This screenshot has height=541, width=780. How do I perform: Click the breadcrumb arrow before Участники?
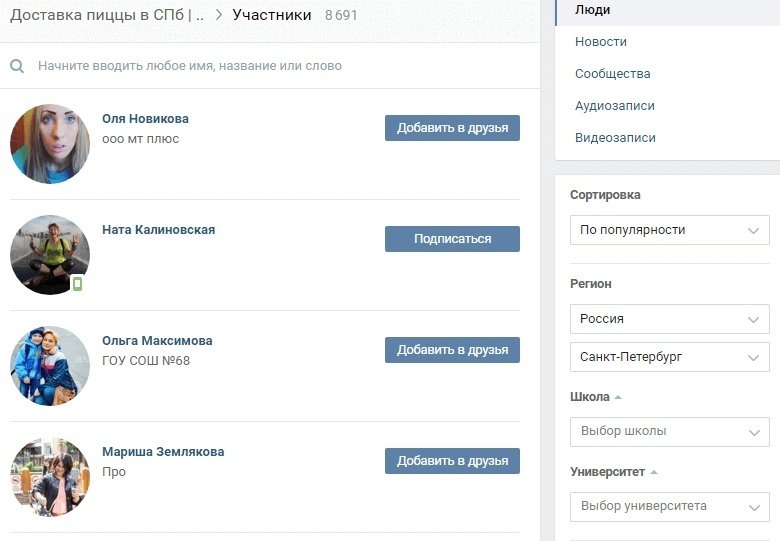(218, 15)
